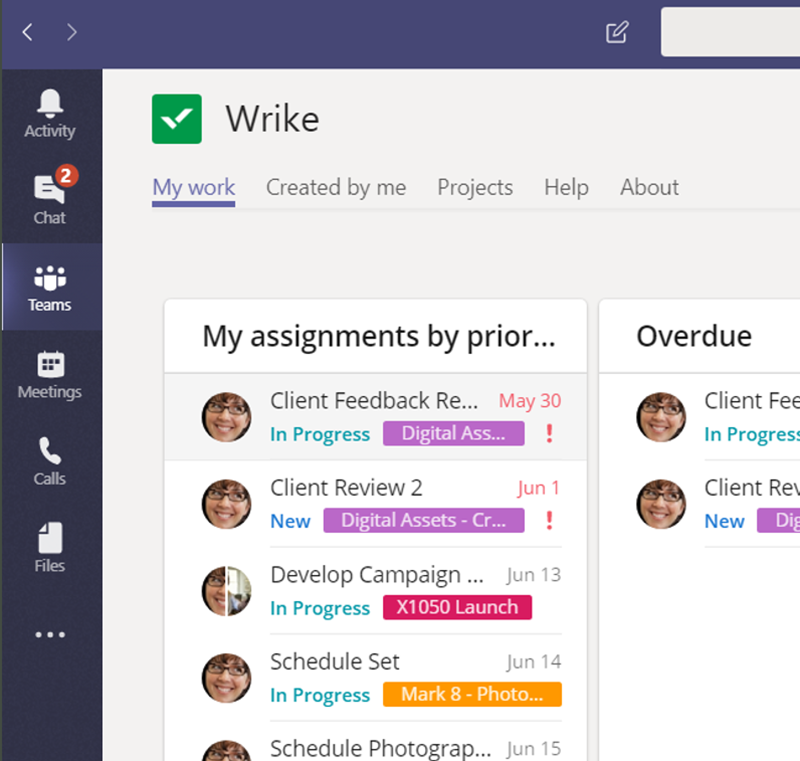Open the About tab

tap(649, 188)
